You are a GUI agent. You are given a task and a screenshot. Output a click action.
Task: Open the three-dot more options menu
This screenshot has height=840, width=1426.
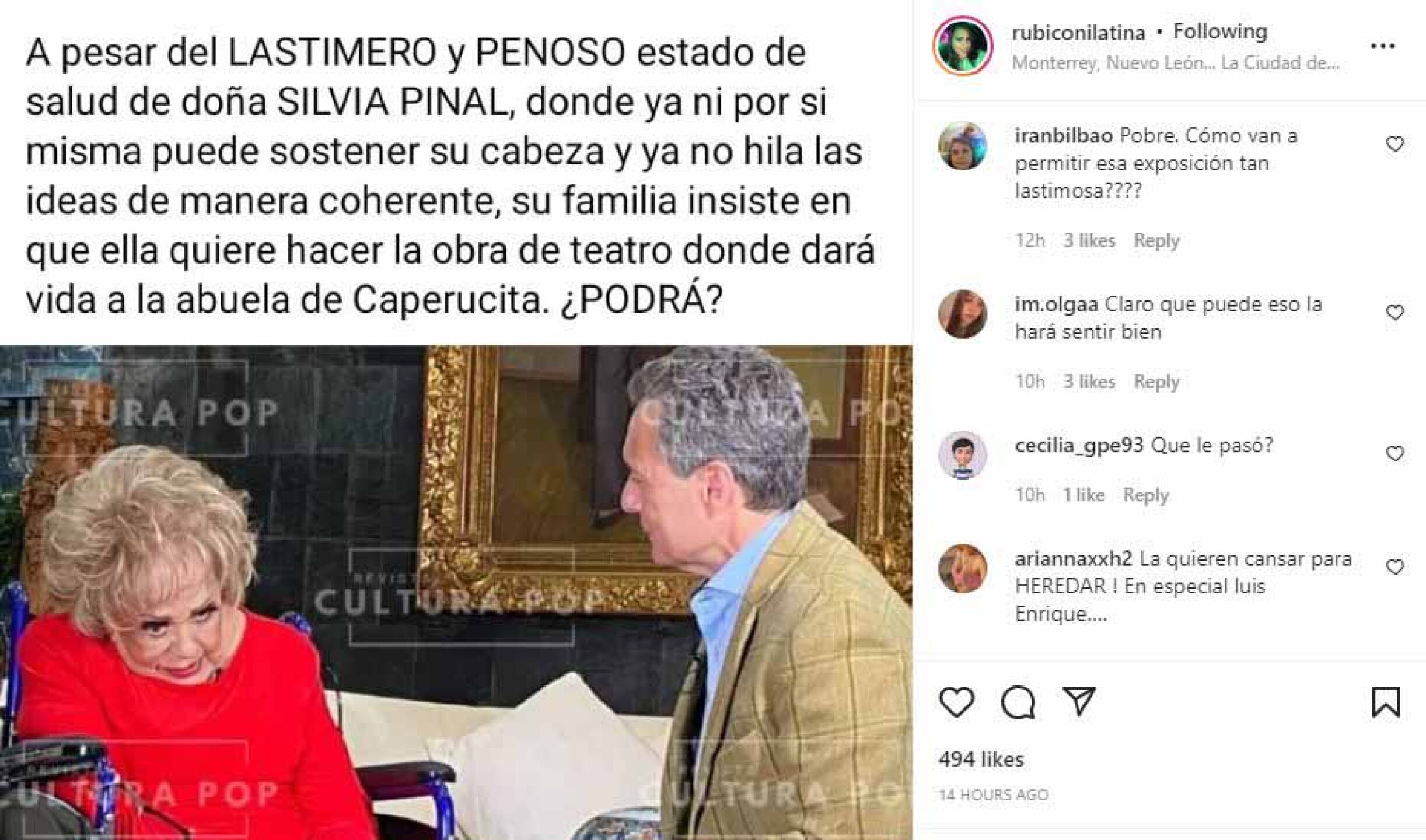[x=1382, y=46]
